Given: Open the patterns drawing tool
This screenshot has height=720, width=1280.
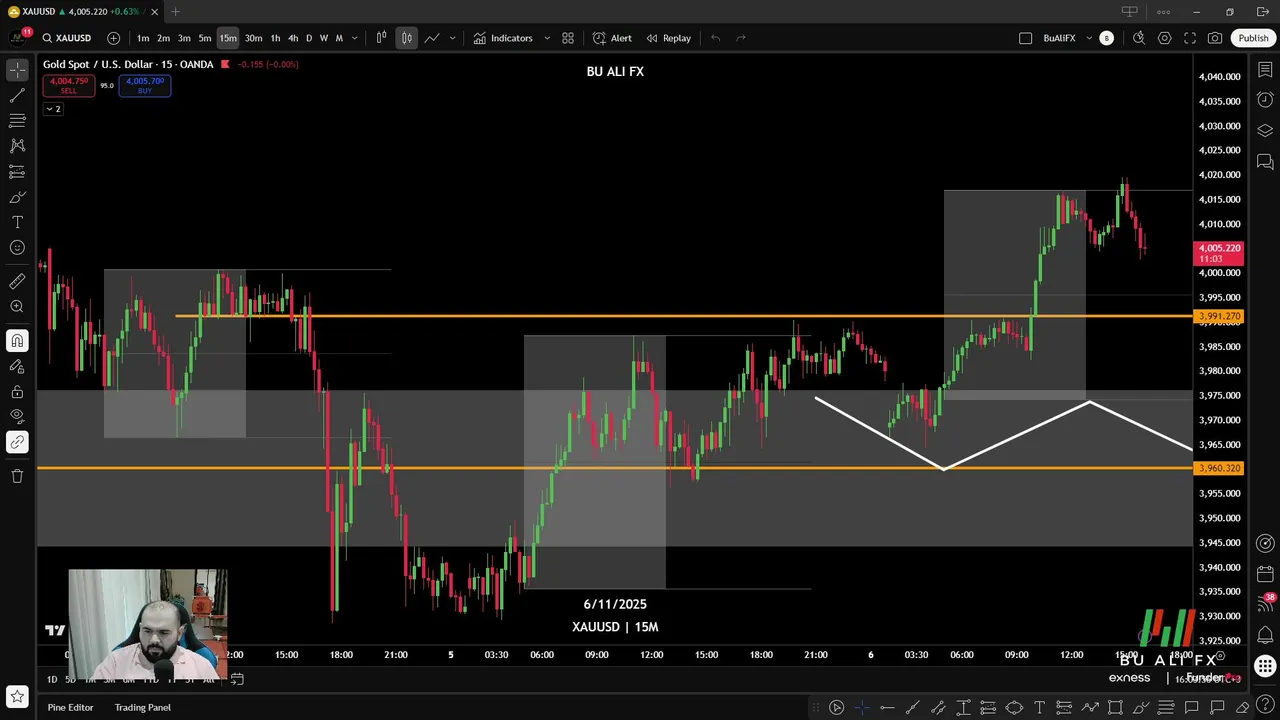Looking at the screenshot, I should (17, 146).
